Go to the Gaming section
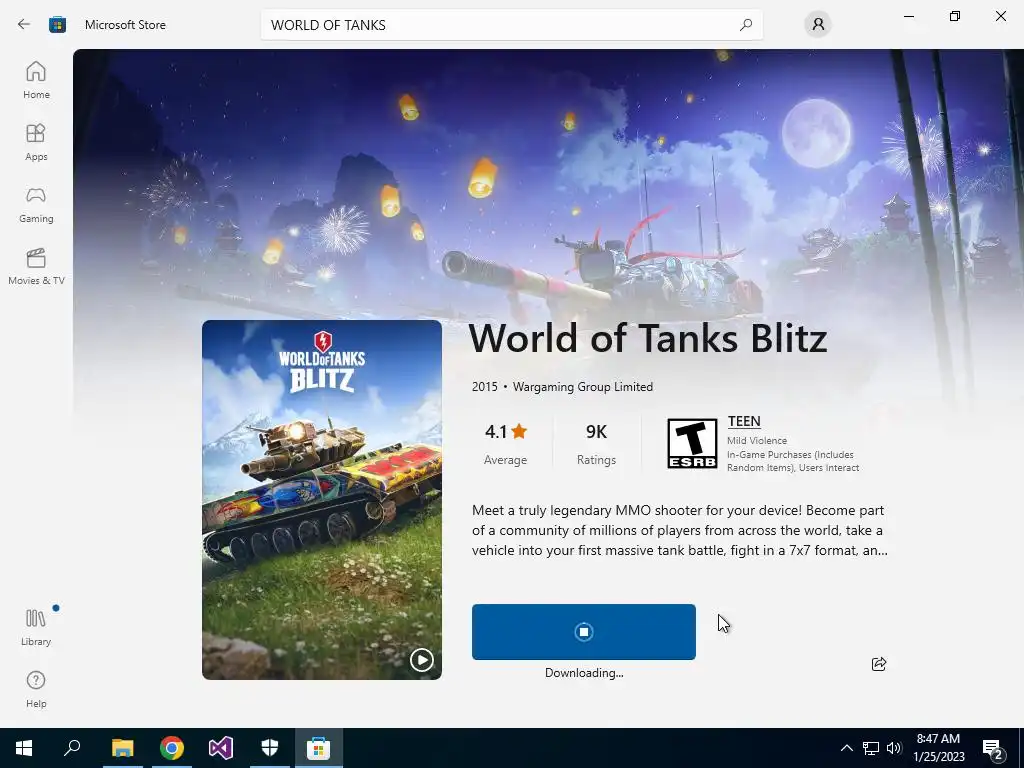This screenshot has height=768, width=1024. pyautogui.click(x=37, y=204)
